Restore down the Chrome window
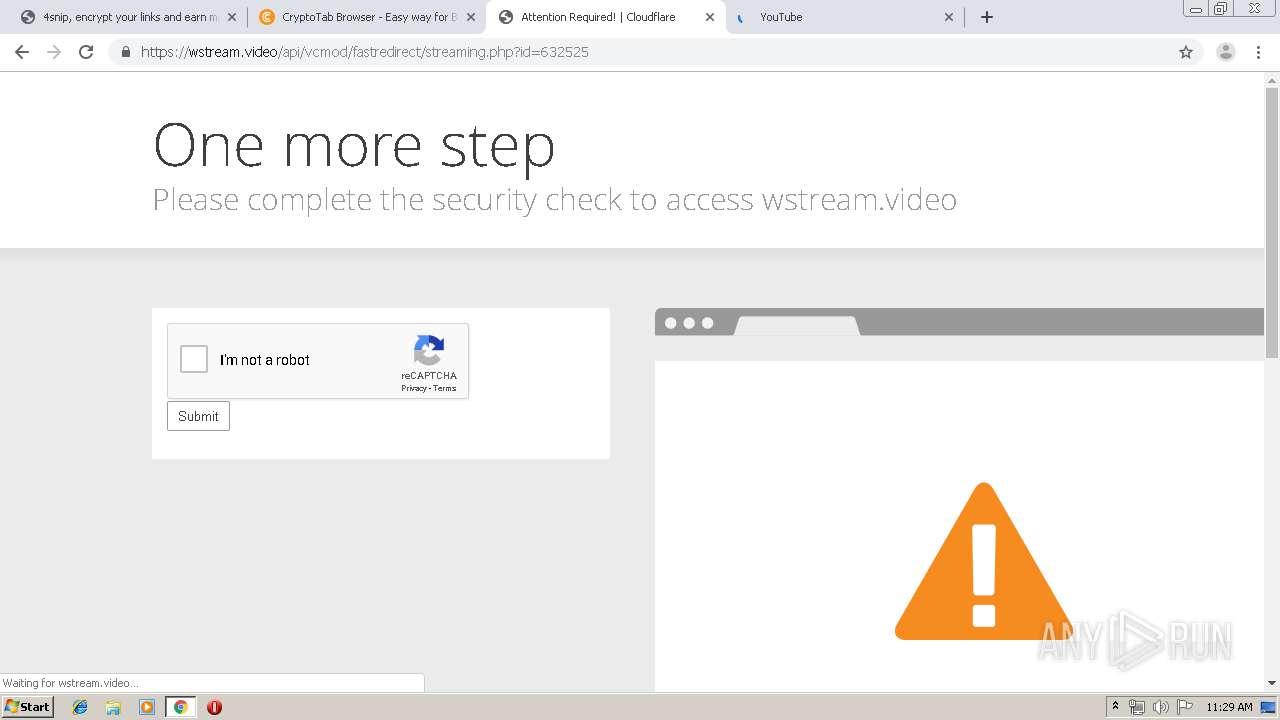Screen dimensions: 1280x720 coord(1221,8)
